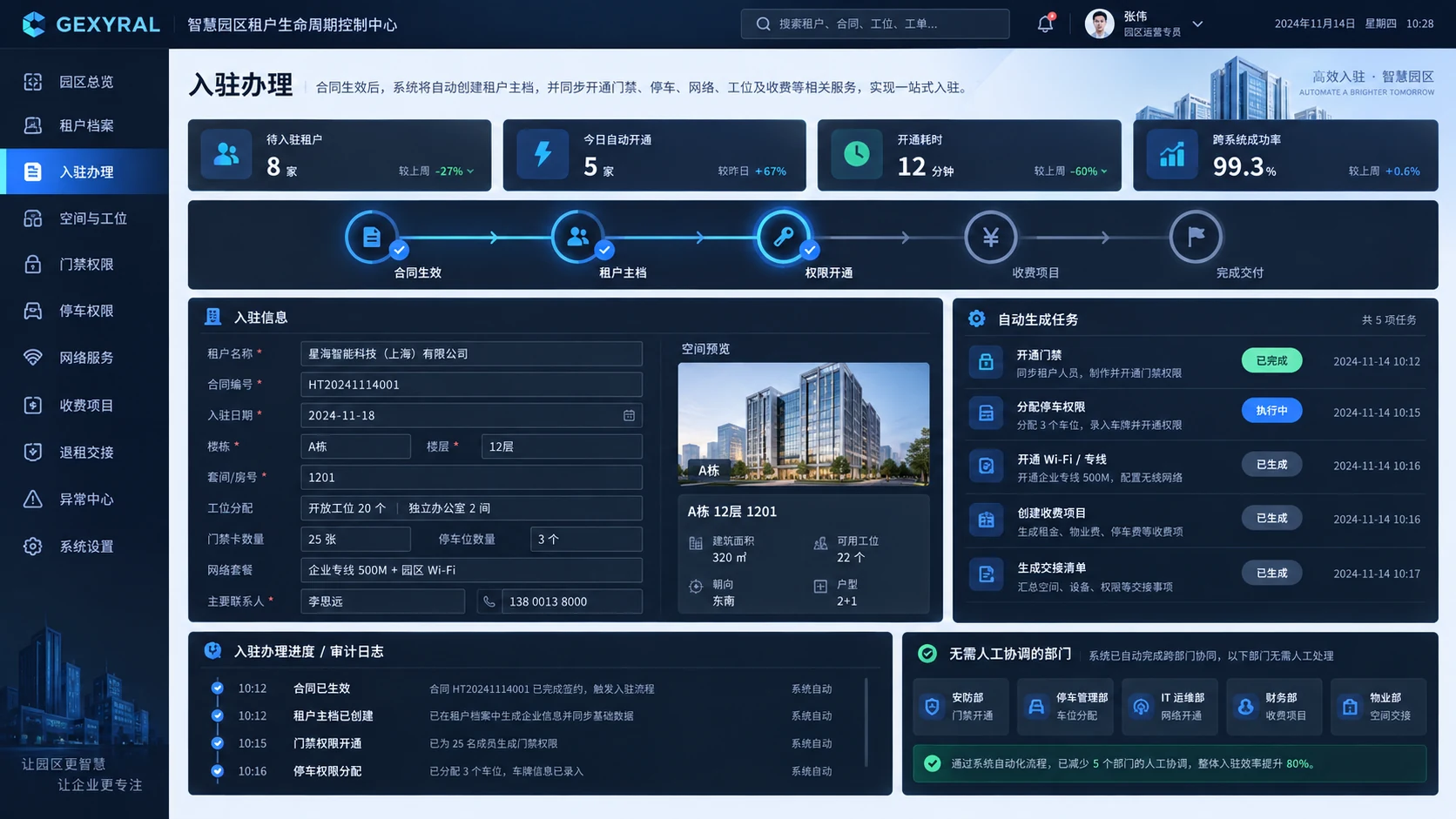Click the 开通耗时 clock icon
The image size is (1456, 819).
(x=857, y=154)
